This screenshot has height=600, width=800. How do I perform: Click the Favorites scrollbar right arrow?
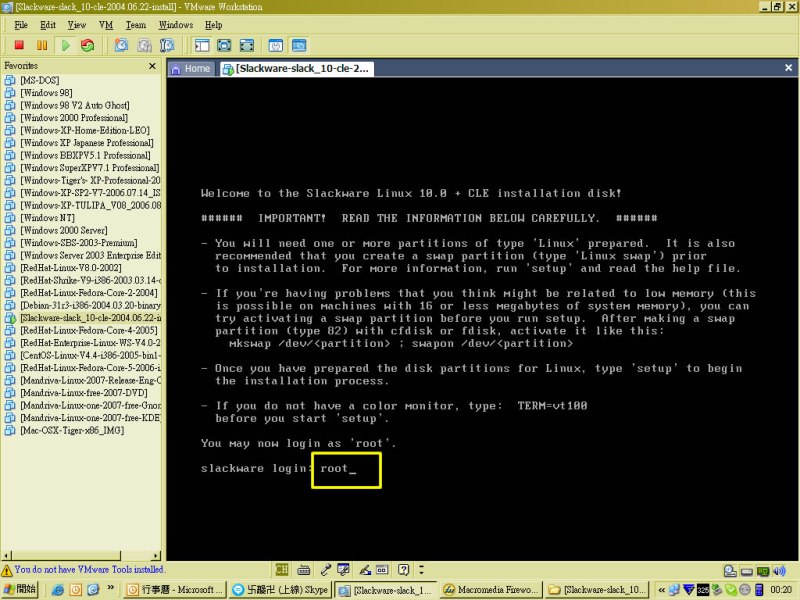click(x=156, y=555)
